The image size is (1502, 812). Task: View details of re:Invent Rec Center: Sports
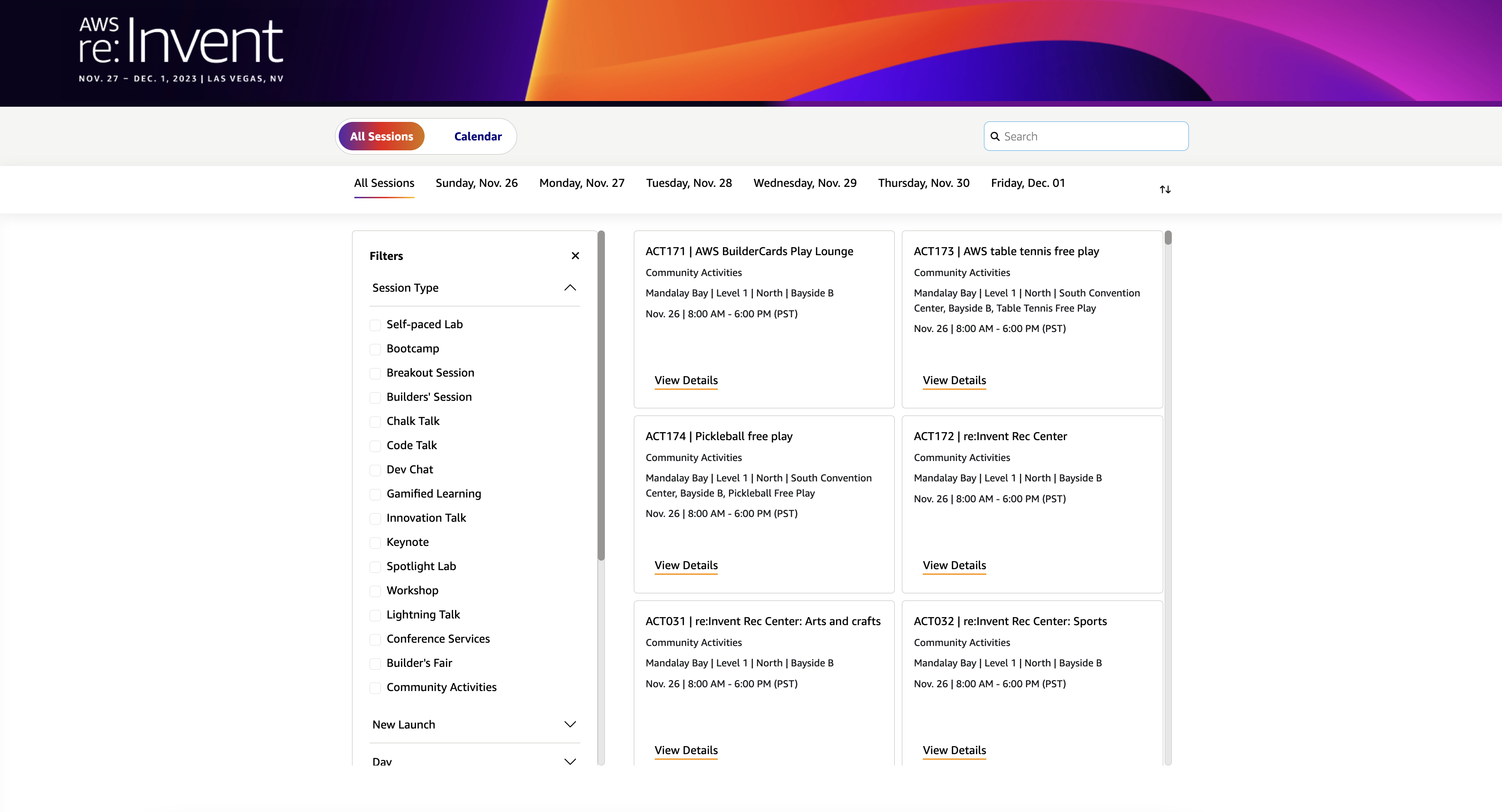pyautogui.click(x=954, y=750)
